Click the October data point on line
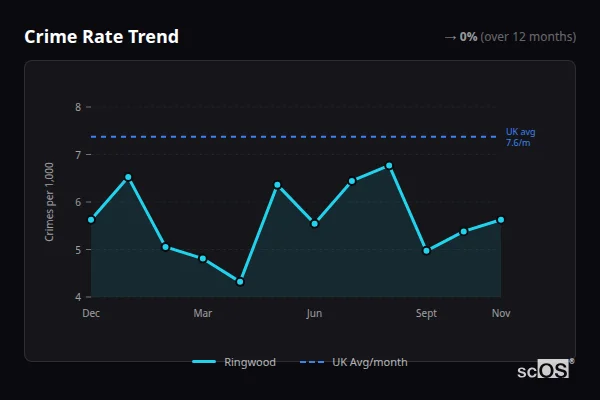The image size is (600, 400). (463, 232)
